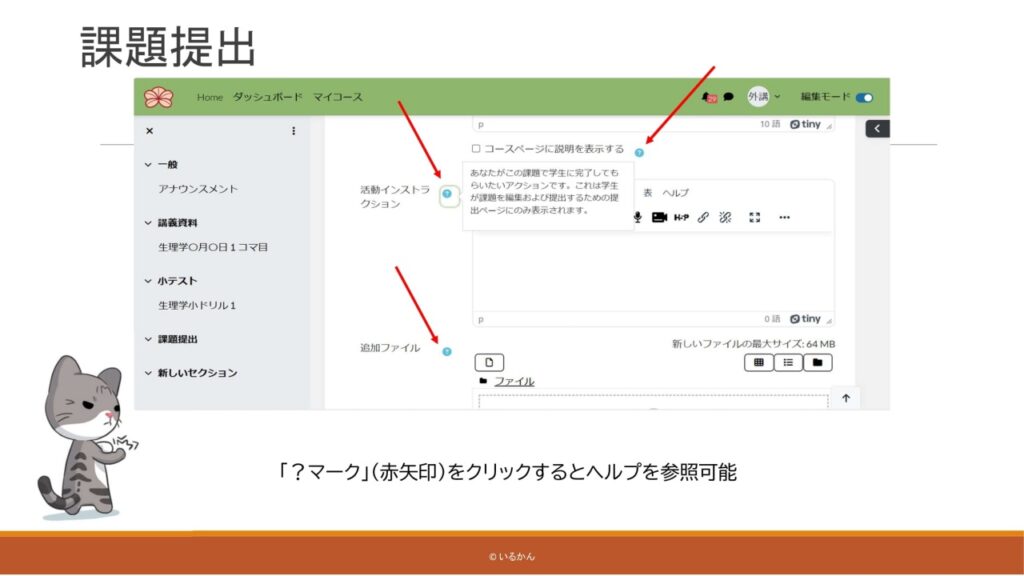
Task: Go to ダッシュボード in top navigation
Action: point(267,97)
